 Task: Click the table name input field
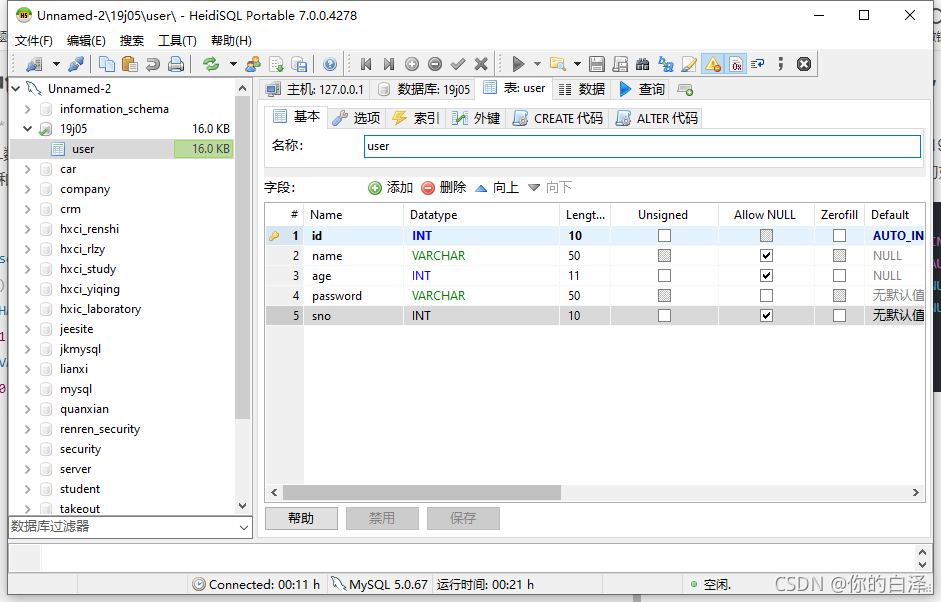point(642,146)
